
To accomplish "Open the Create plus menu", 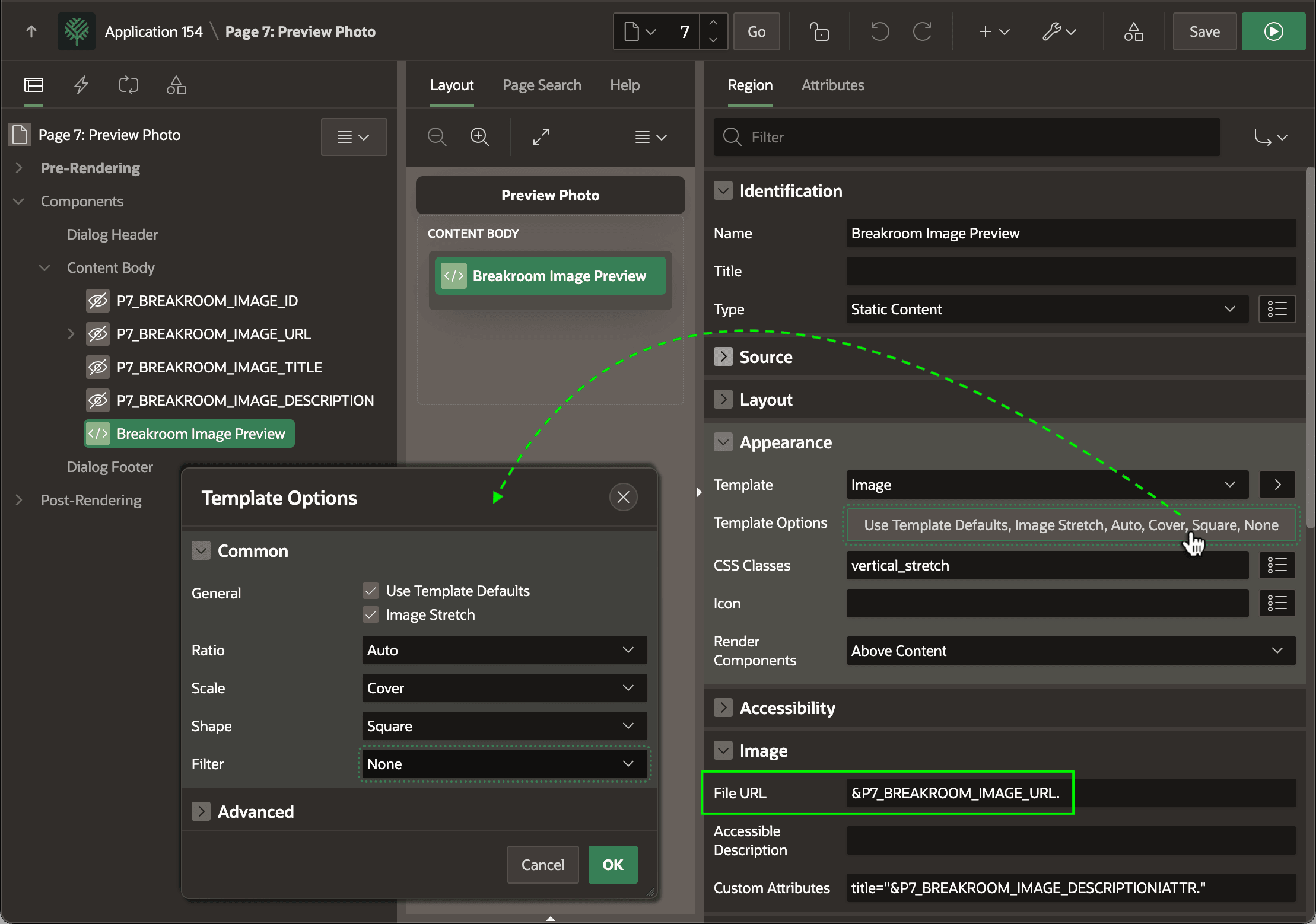I will pos(994,31).
